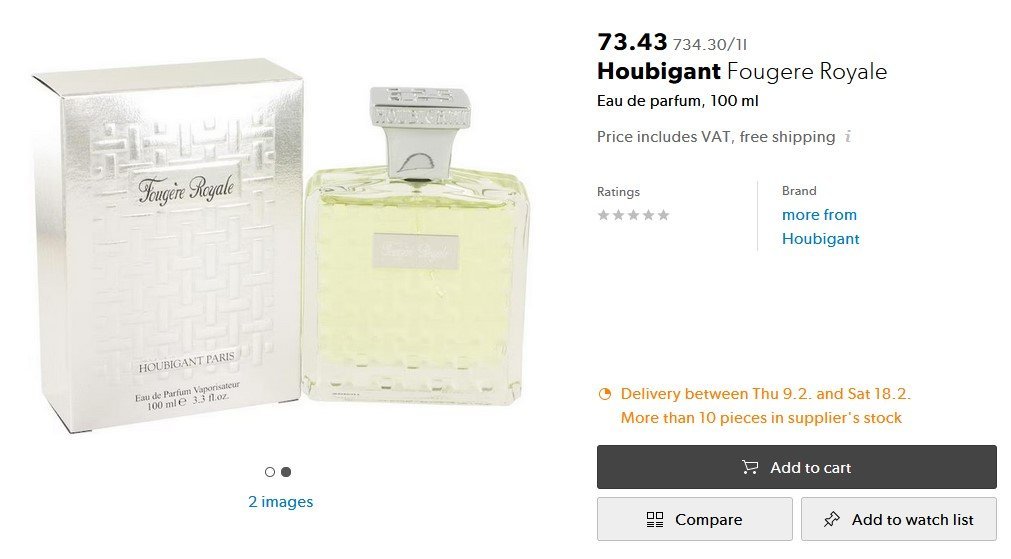1011x559 pixels.
Task: Select the third rating star
Action: pos(633,215)
